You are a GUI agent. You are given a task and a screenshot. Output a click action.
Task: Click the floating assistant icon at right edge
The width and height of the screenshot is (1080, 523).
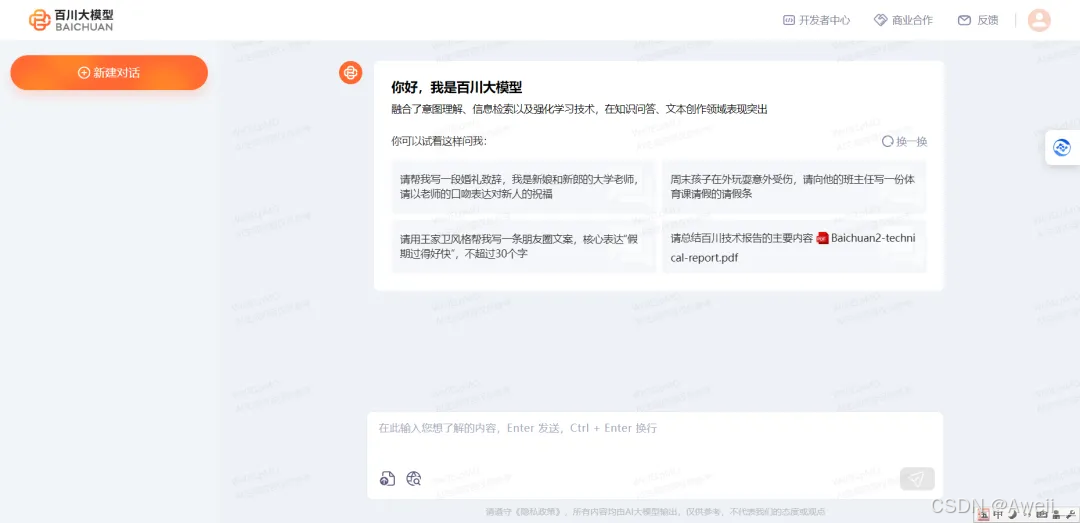point(1062,147)
